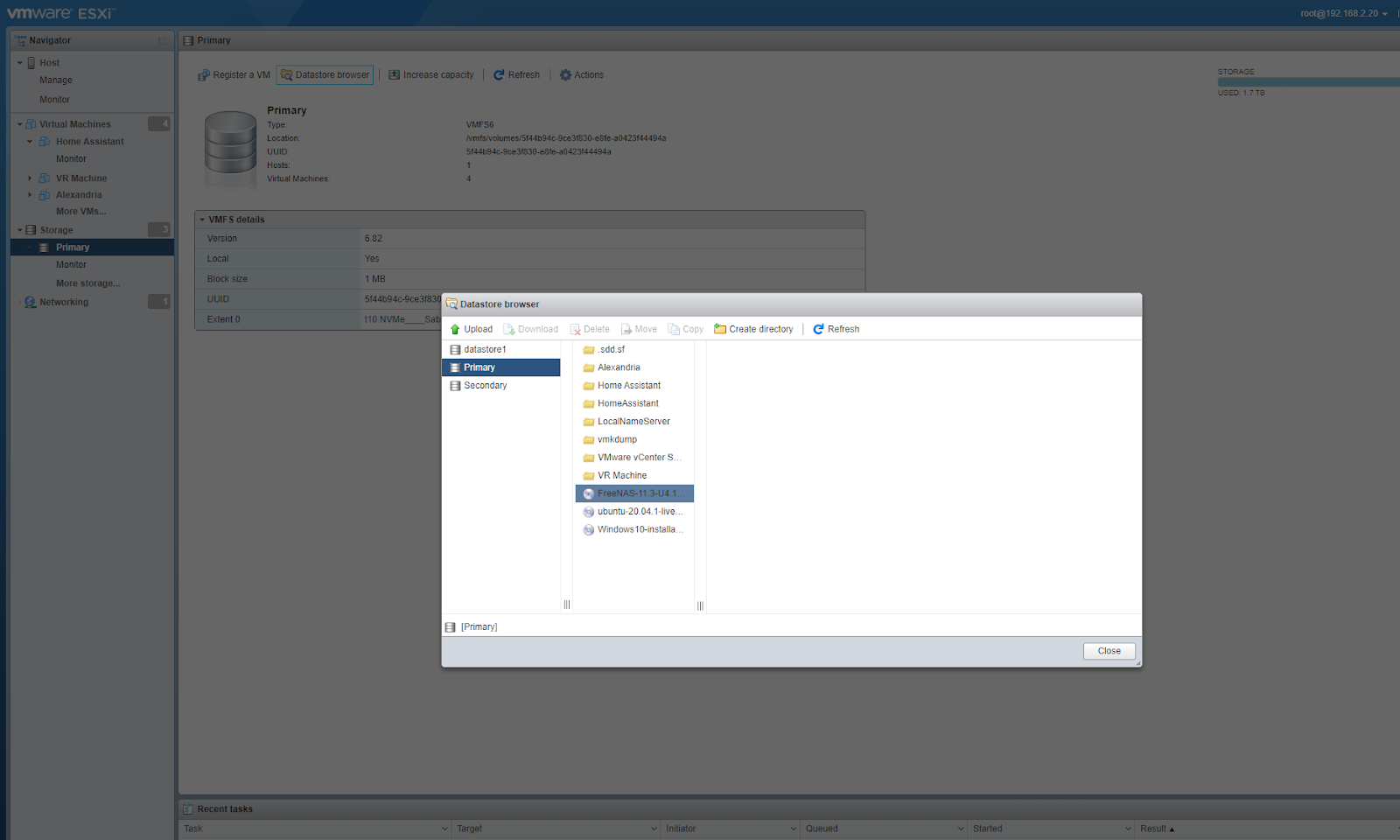
Task: Click the storage usage bar
Action: [1309, 82]
